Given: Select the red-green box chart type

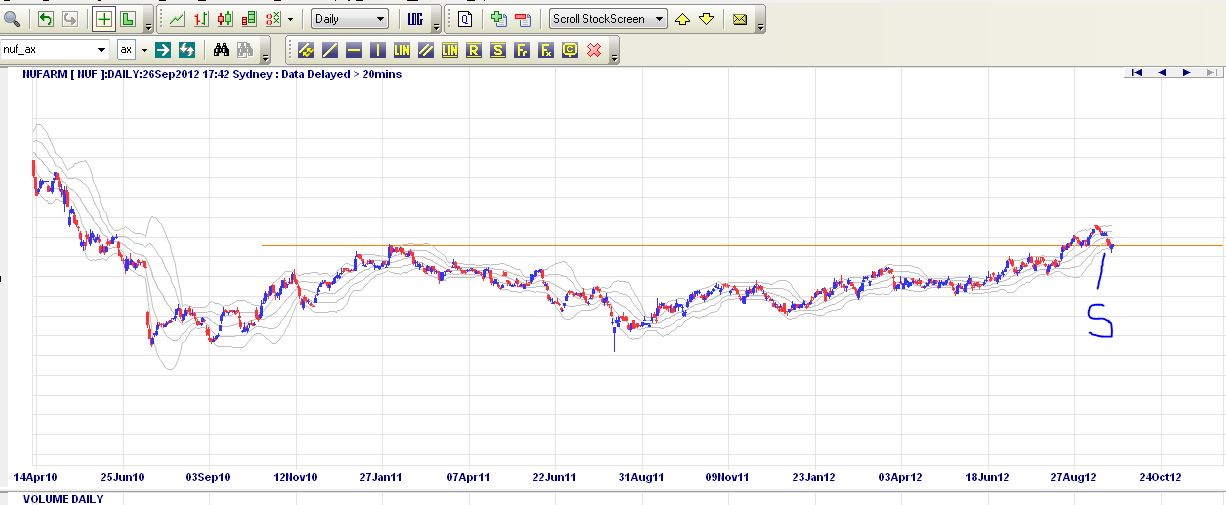Looking at the screenshot, I should [x=248, y=18].
